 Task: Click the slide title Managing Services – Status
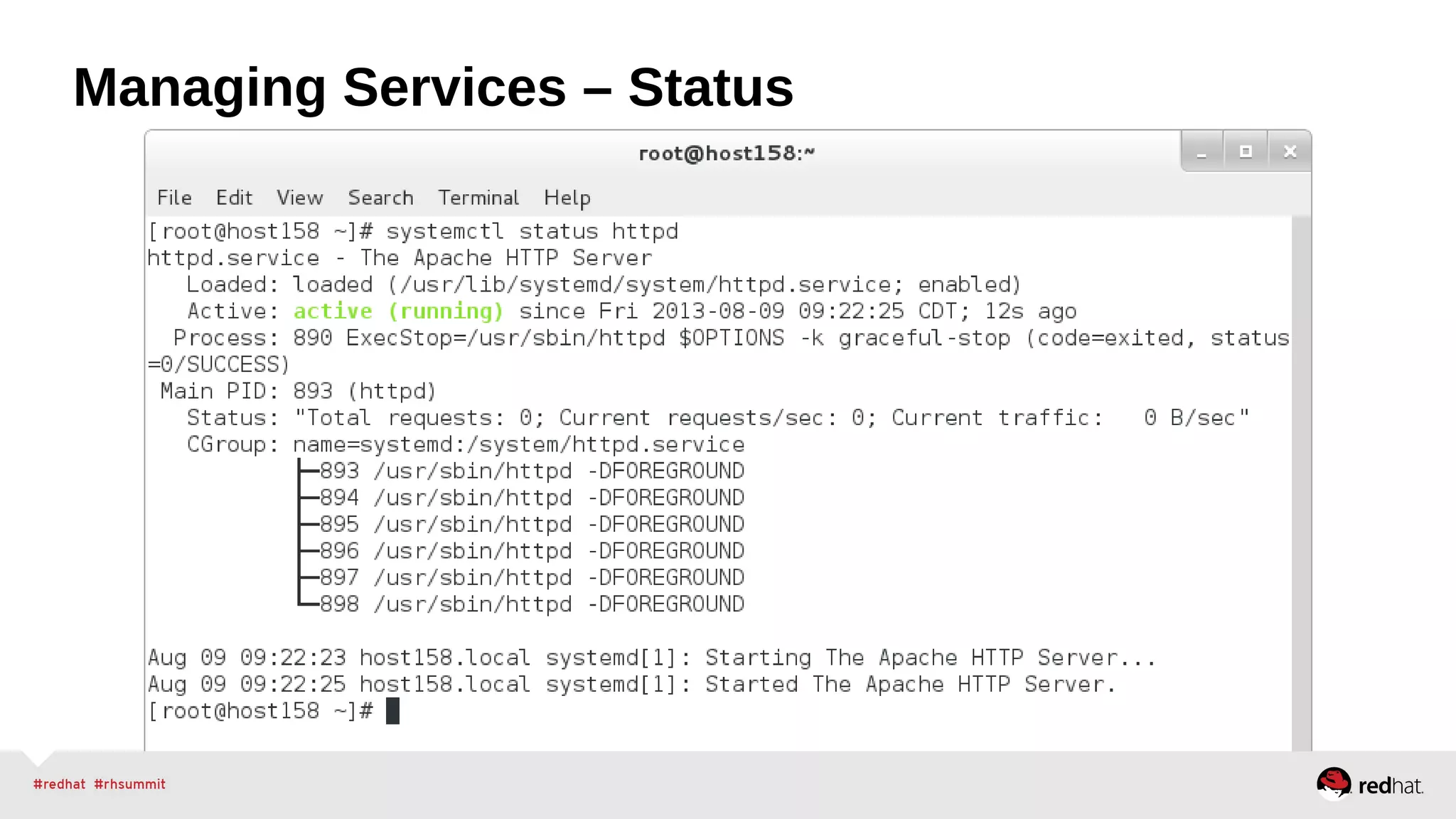coord(433,88)
